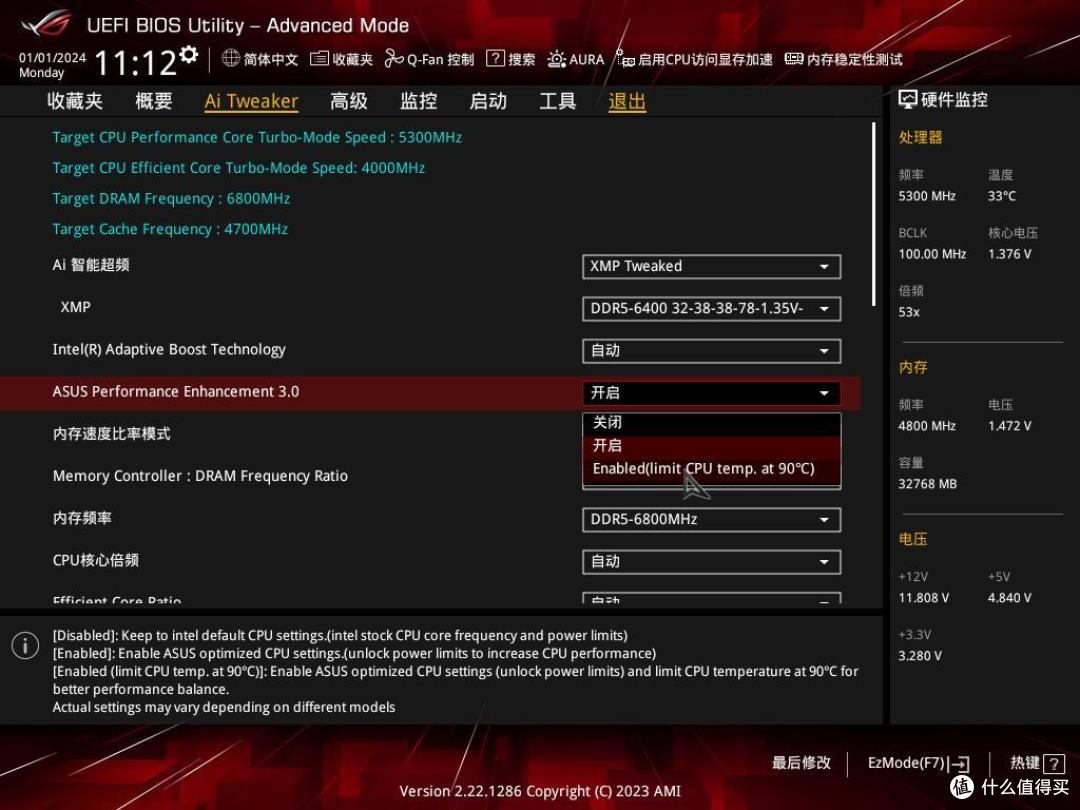Click the ROG logo
Image resolution: width=1080 pixels, height=810 pixels.
(x=45, y=24)
